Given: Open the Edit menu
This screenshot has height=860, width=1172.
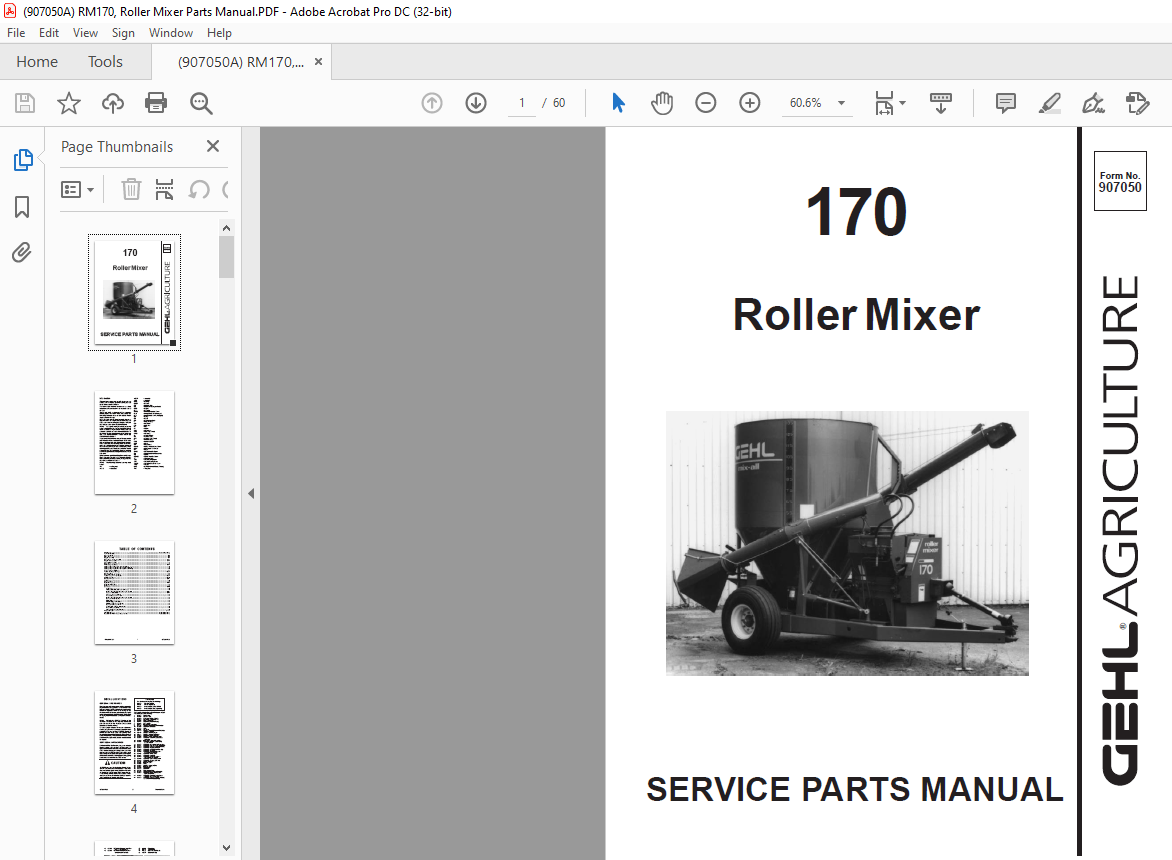Looking at the screenshot, I should click(x=49, y=33).
